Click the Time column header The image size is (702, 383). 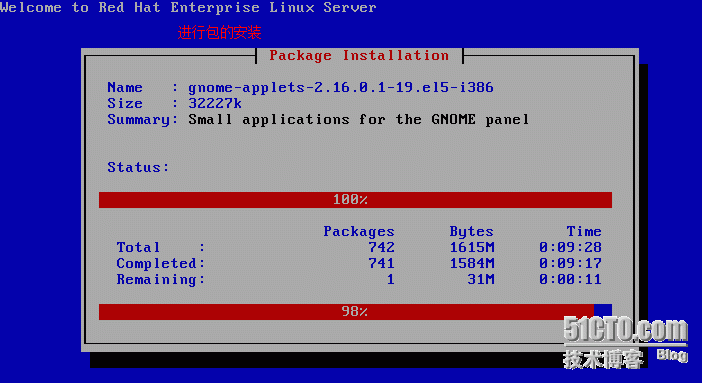(584, 231)
